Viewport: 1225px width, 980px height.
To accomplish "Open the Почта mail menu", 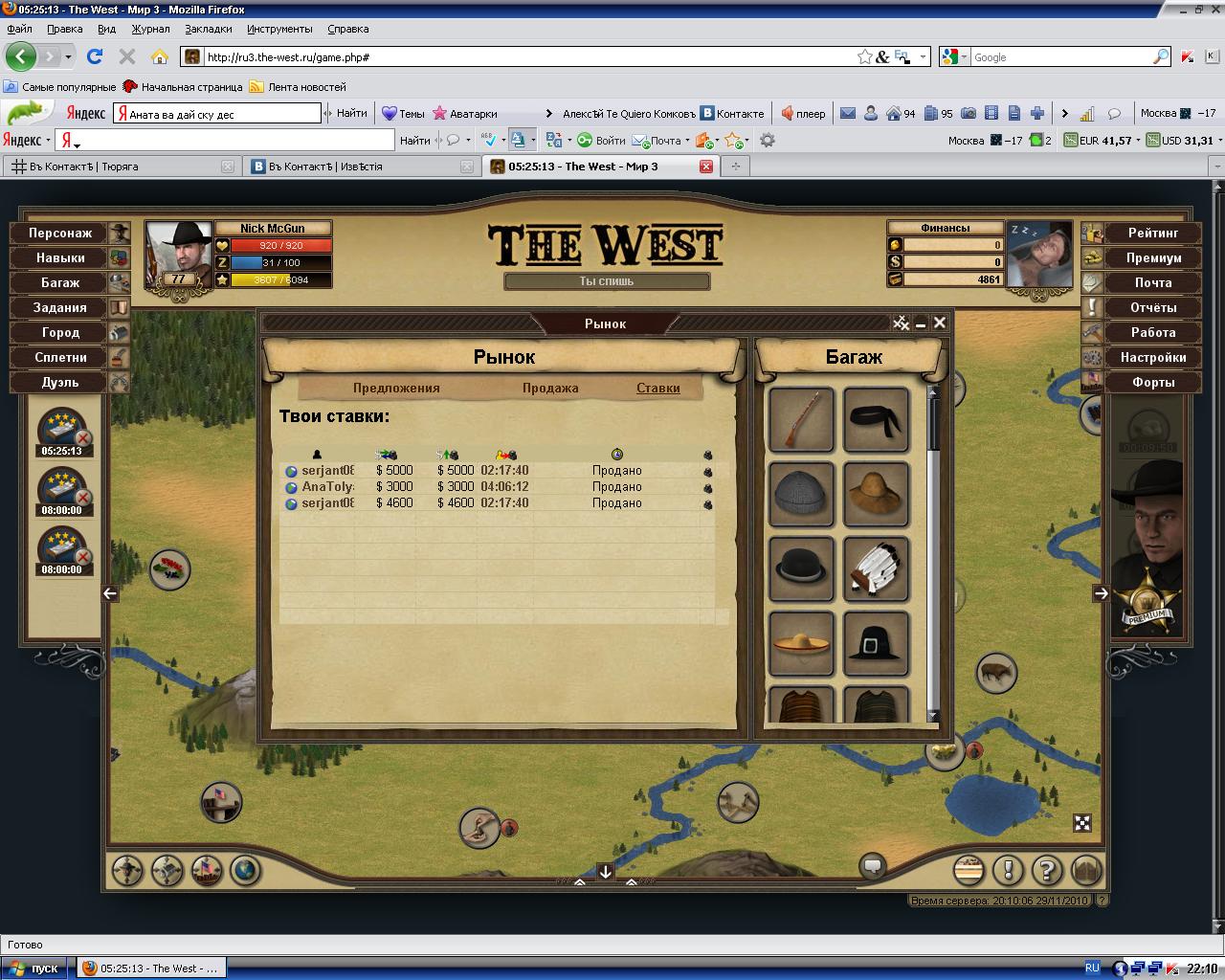I will click(x=1153, y=282).
